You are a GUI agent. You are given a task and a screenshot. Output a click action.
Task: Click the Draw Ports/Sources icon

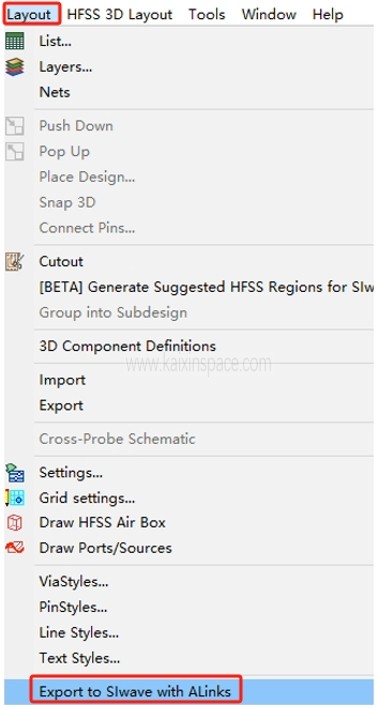pos(14,548)
